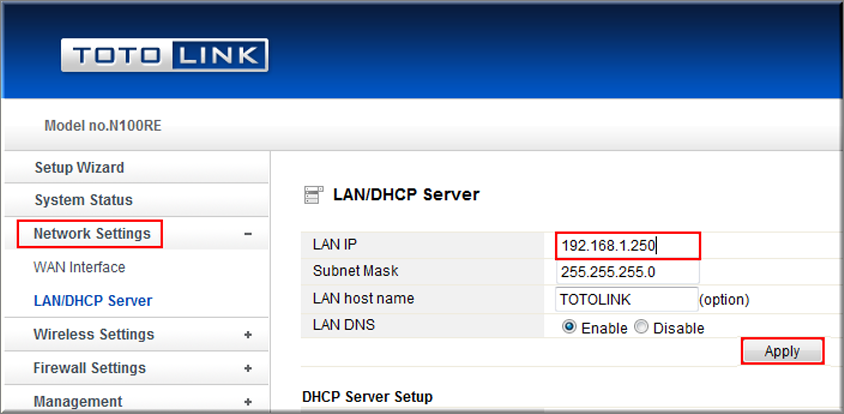Expand the Firewall Settings plus sign
This screenshot has width=844, height=414.
point(248,368)
